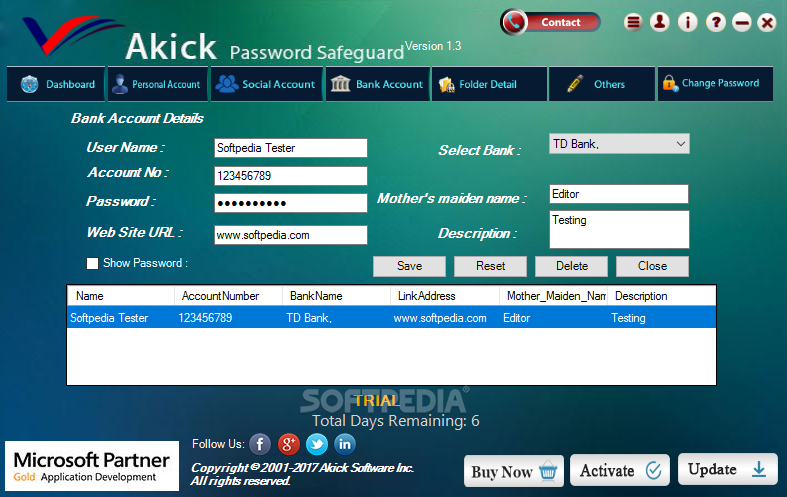Viewport: 787px width, 497px height.
Task: Close the application with the X icon
Action: coord(767,22)
